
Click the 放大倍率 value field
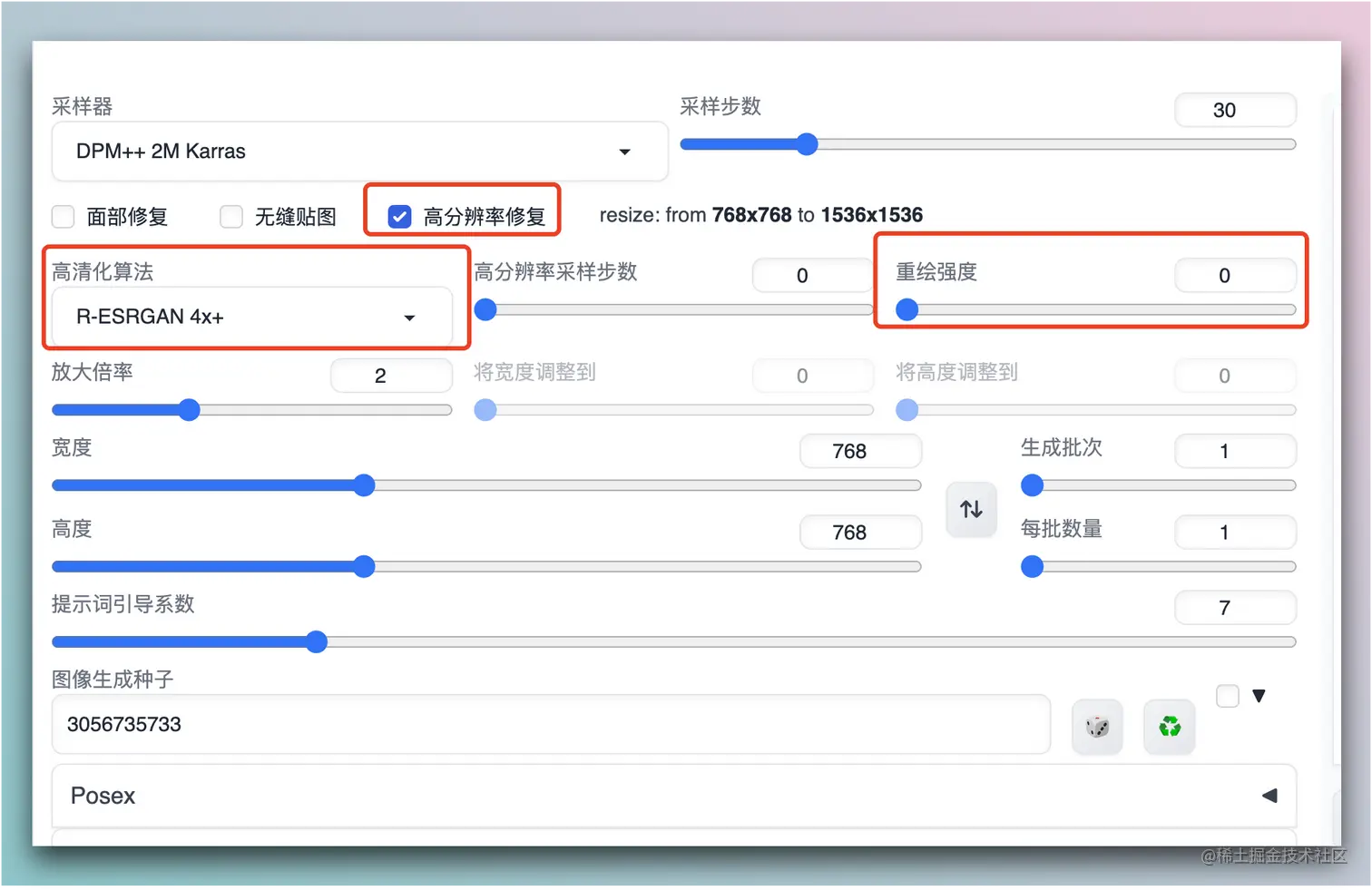pyautogui.click(x=391, y=376)
